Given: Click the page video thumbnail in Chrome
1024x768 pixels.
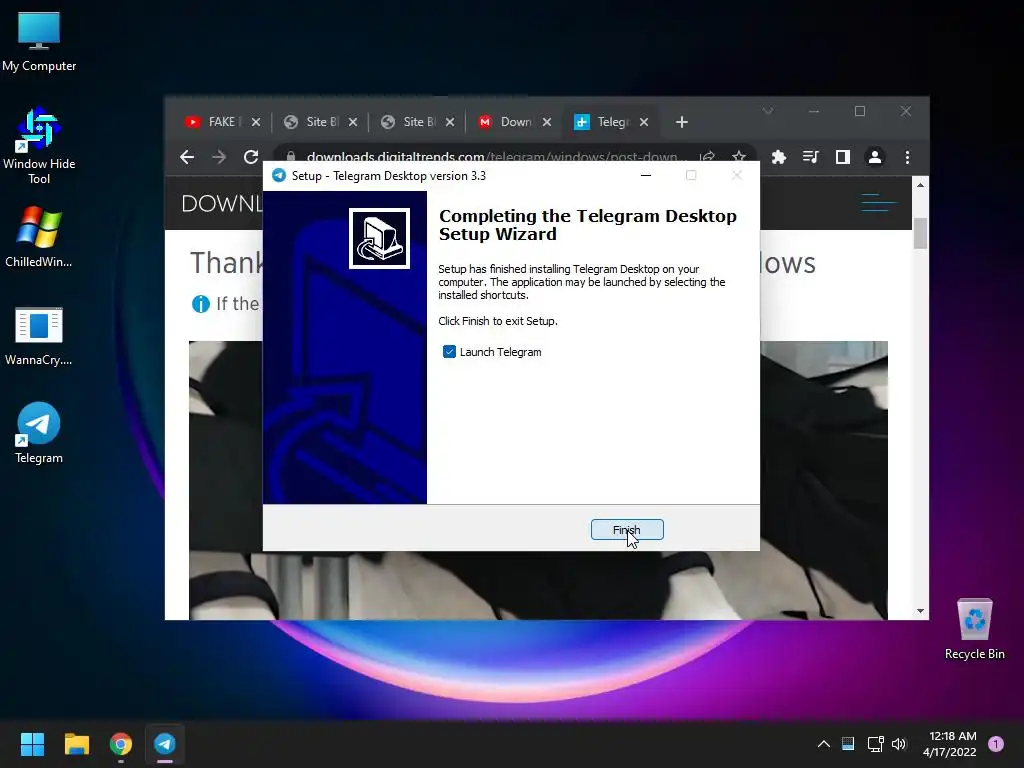Looking at the screenshot, I should coord(538,480).
